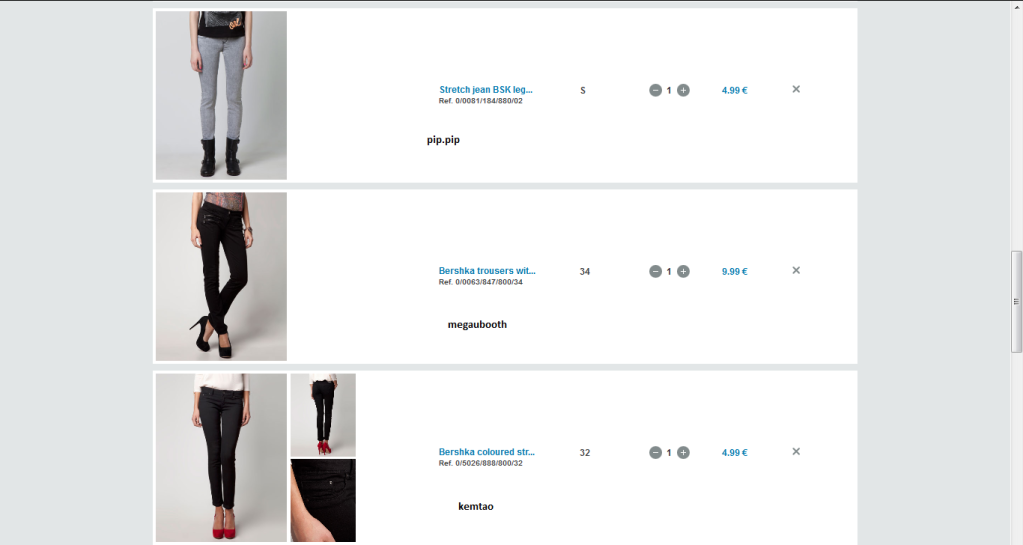Screen dimensions: 1023x545
Task: Click the megaubooth label
Action: pos(477,324)
